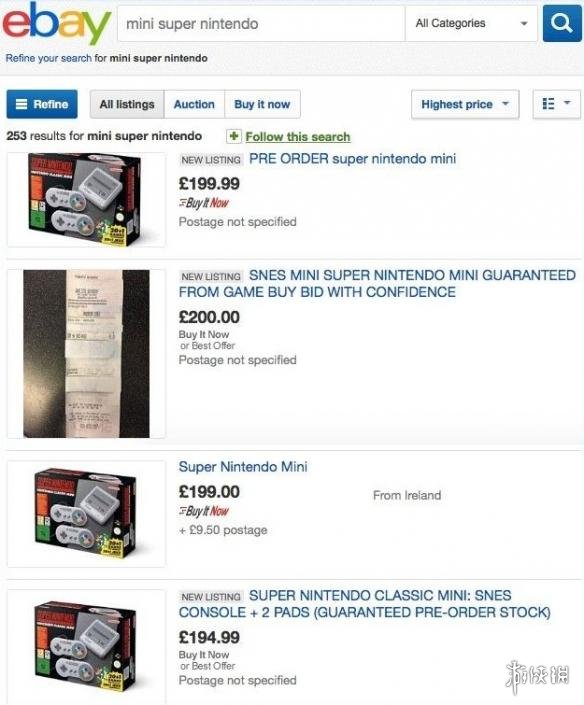Screen dimensions: 584x705
Task: Click the list view layout icon
Action: (548, 104)
